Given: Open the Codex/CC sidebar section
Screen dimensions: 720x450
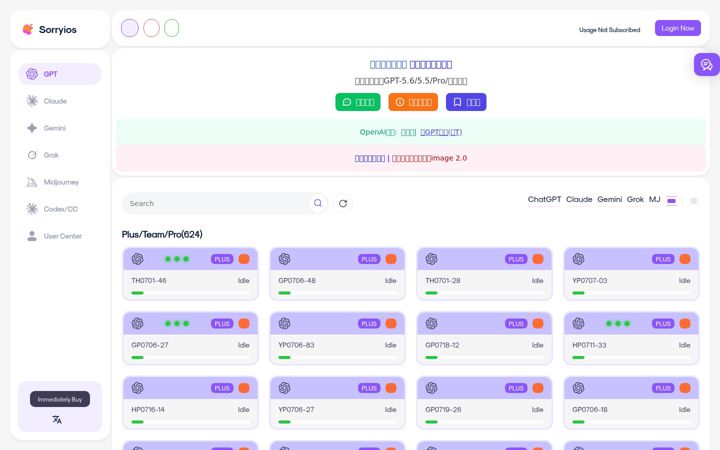Looking at the screenshot, I should 60,209.
